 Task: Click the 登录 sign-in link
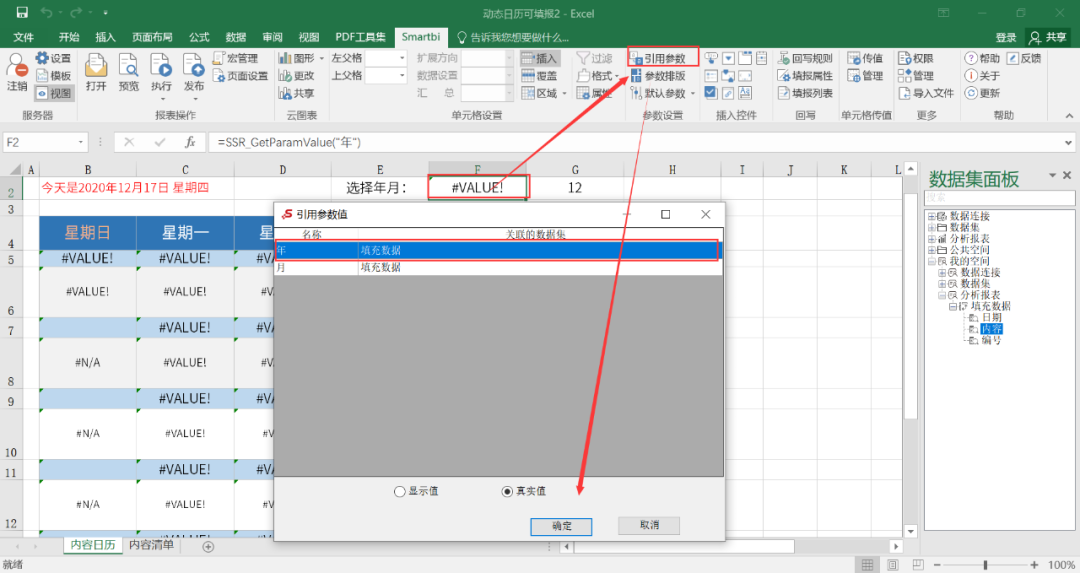[1006, 37]
